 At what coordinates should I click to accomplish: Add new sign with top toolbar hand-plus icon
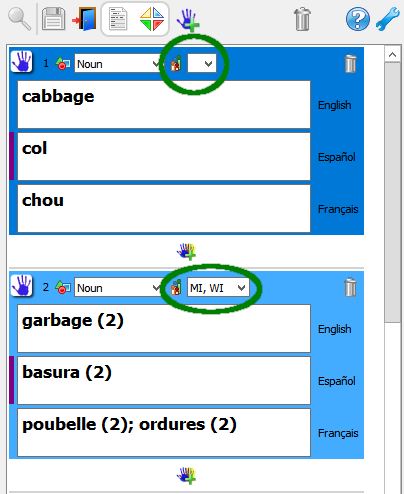[188, 20]
